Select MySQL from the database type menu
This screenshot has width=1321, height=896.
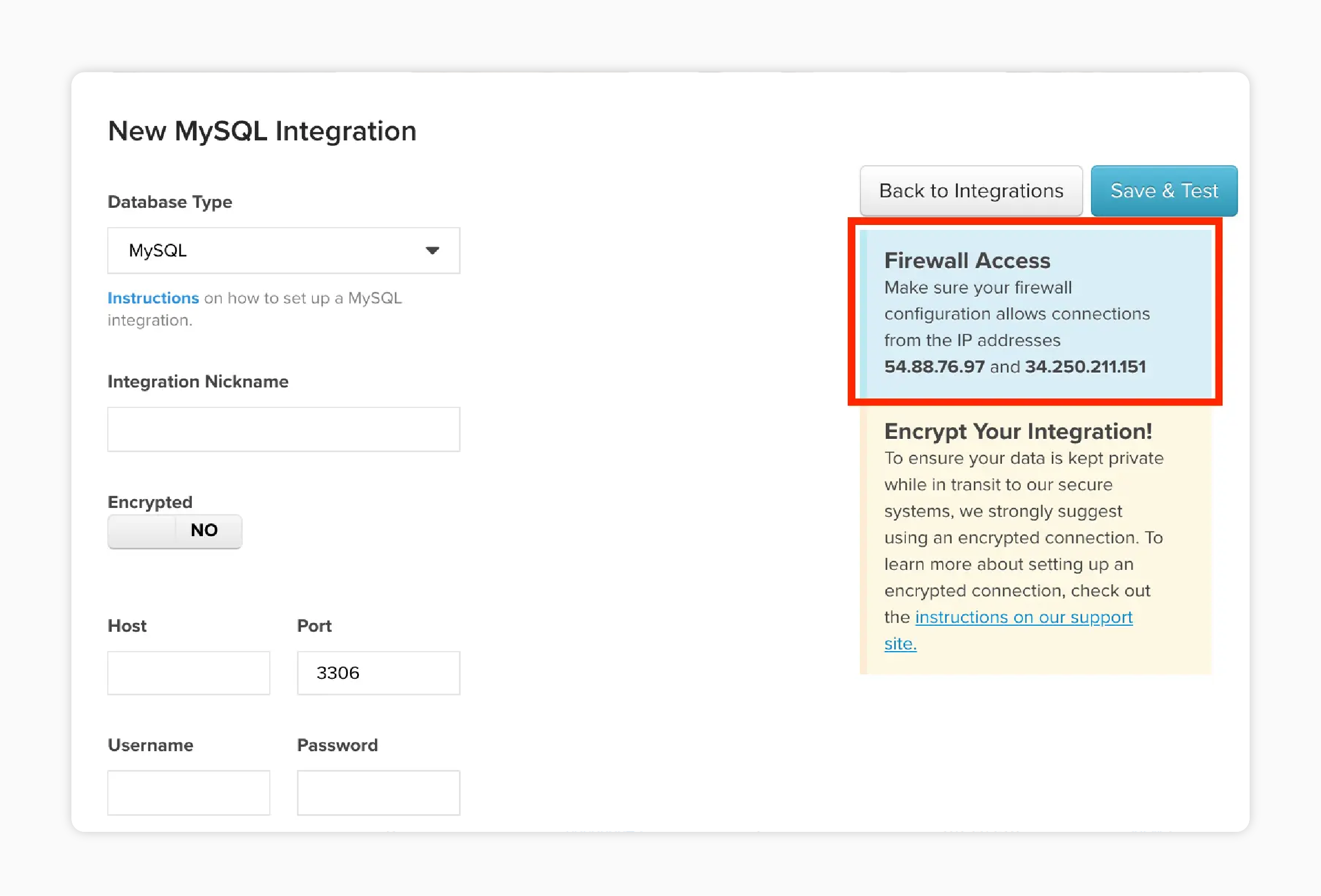tap(283, 250)
